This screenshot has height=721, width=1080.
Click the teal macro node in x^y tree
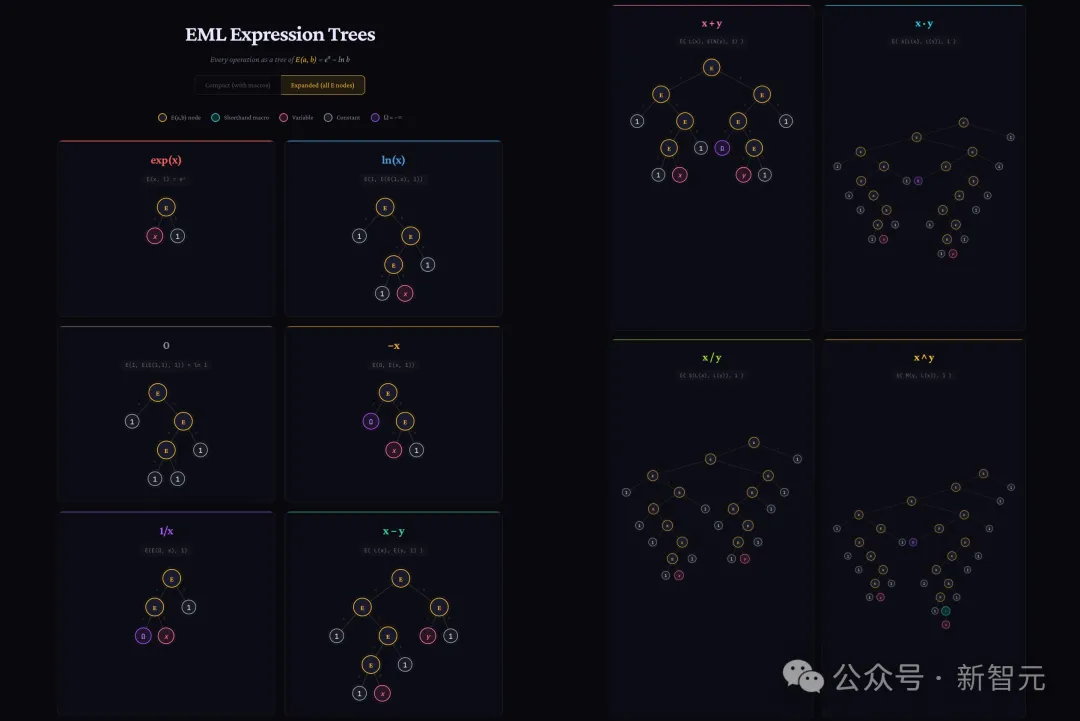945,610
